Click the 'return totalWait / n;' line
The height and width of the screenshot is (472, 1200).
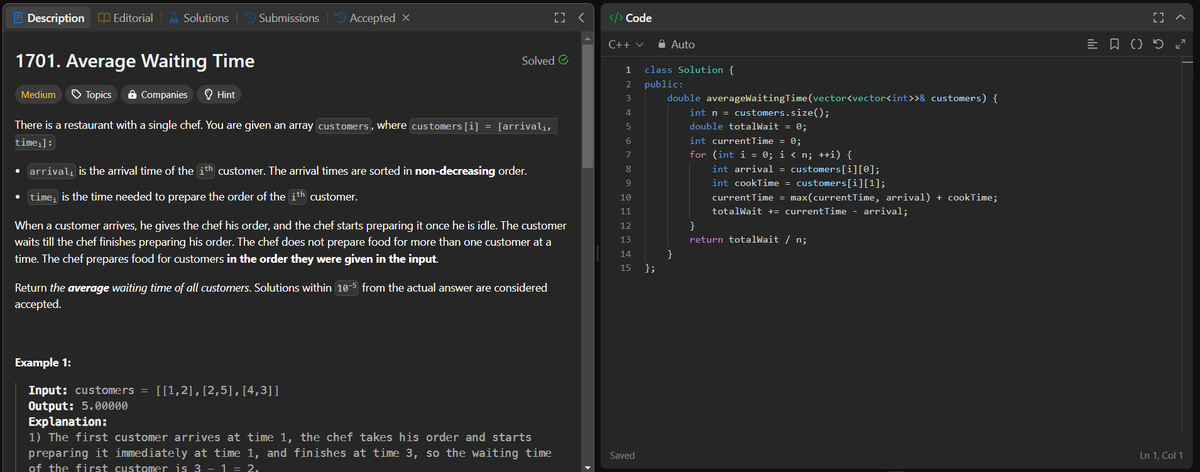click(x=748, y=239)
